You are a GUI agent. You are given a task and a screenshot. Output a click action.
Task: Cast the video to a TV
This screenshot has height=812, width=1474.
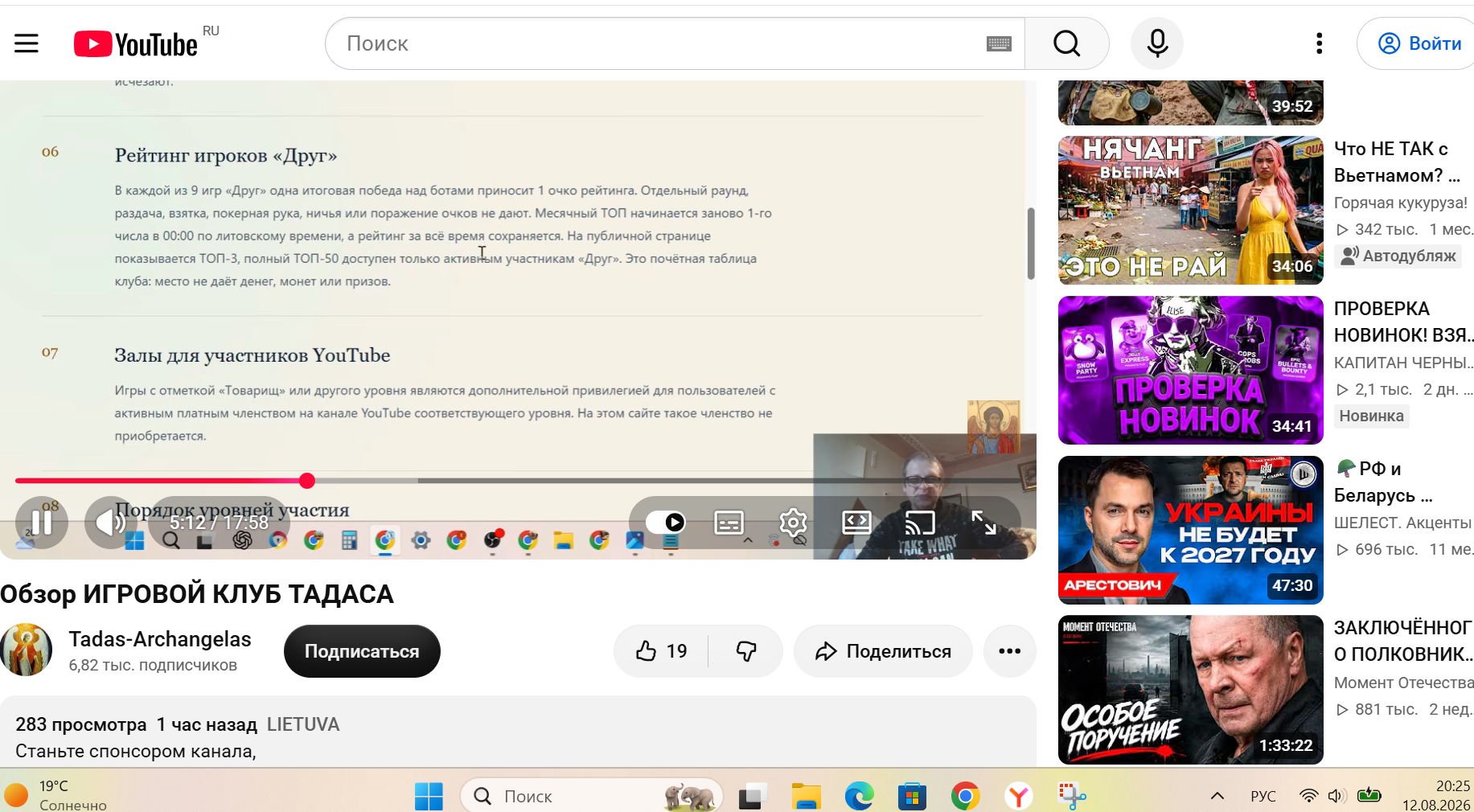[920, 523]
